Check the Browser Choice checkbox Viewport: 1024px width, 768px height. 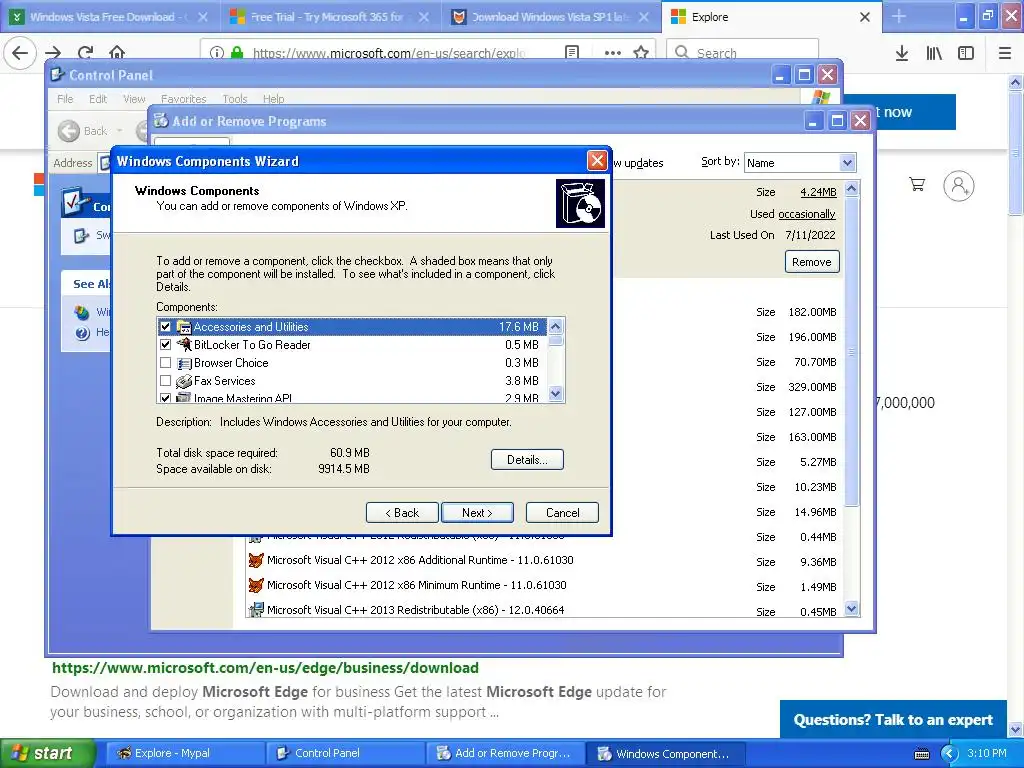pyautogui.click(x=165, y=362)
